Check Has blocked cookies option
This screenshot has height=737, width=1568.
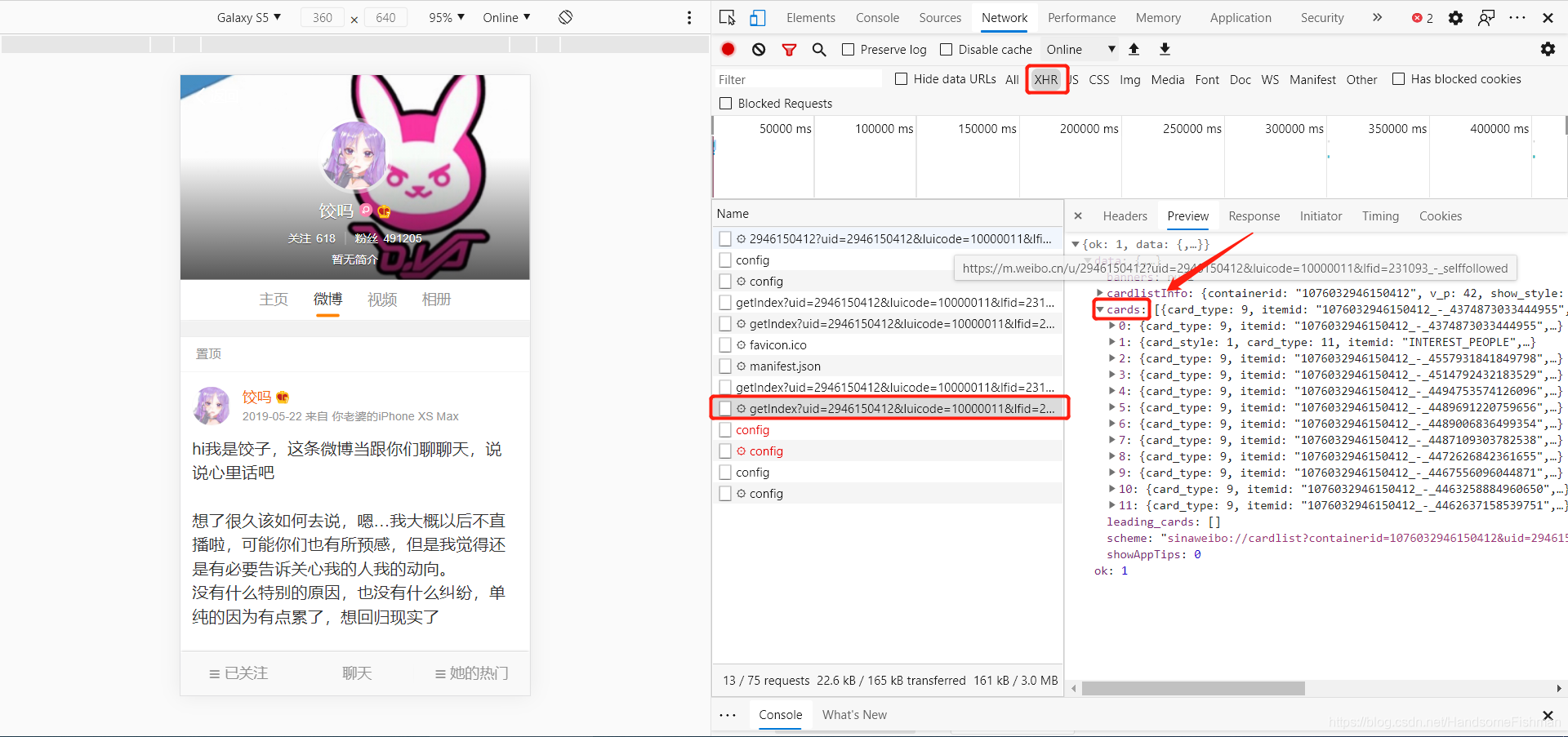tap(1399, 79)
